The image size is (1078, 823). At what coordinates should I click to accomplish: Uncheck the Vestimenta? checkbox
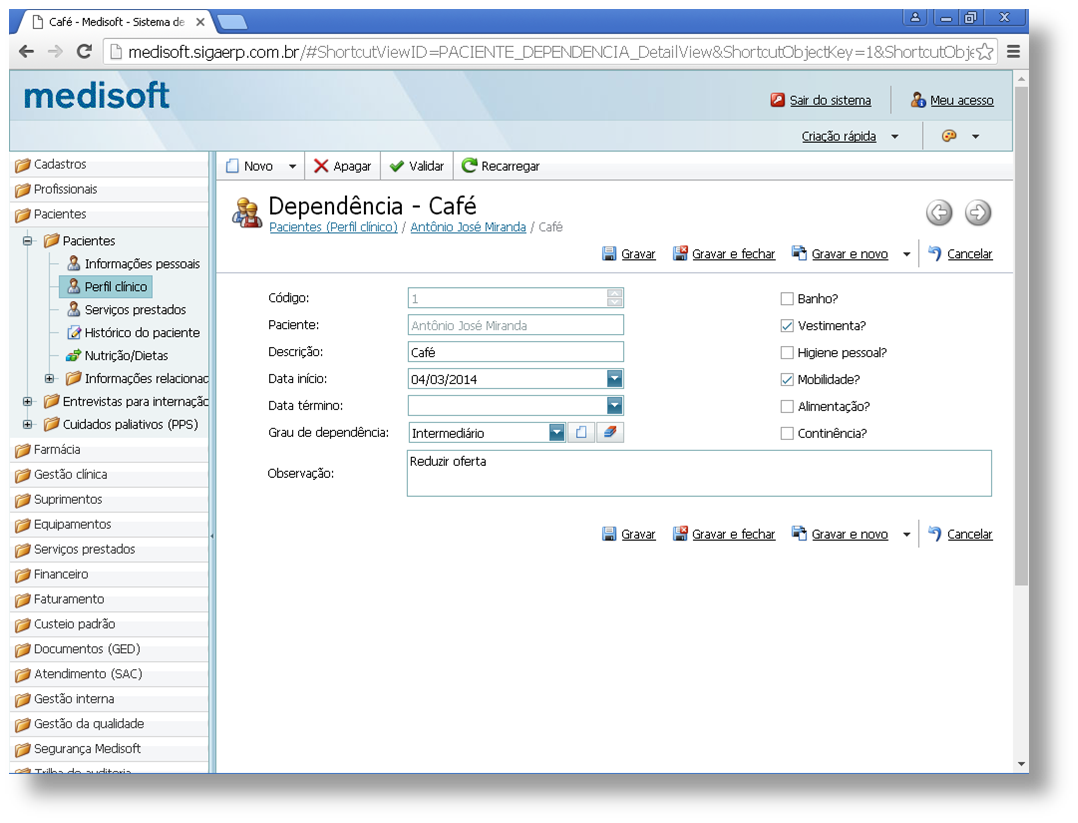787,325
